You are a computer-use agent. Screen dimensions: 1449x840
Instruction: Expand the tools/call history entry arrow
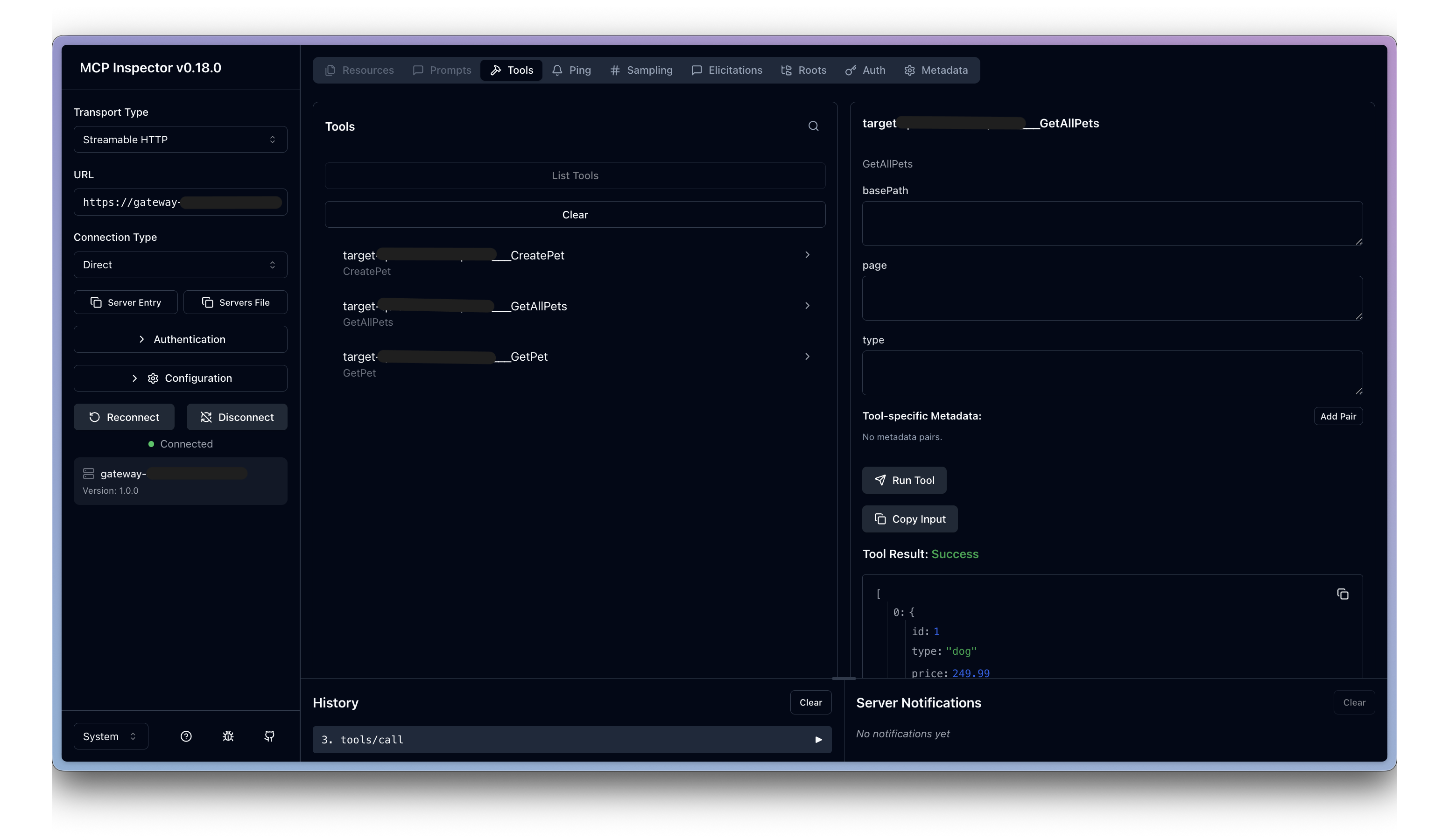(x=818, y=740)
